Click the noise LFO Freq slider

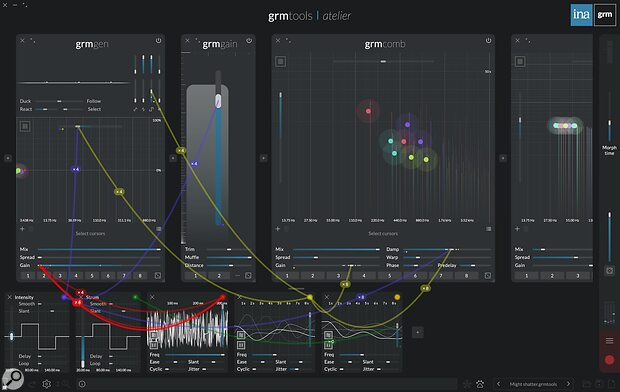click(x=195, y=355)
